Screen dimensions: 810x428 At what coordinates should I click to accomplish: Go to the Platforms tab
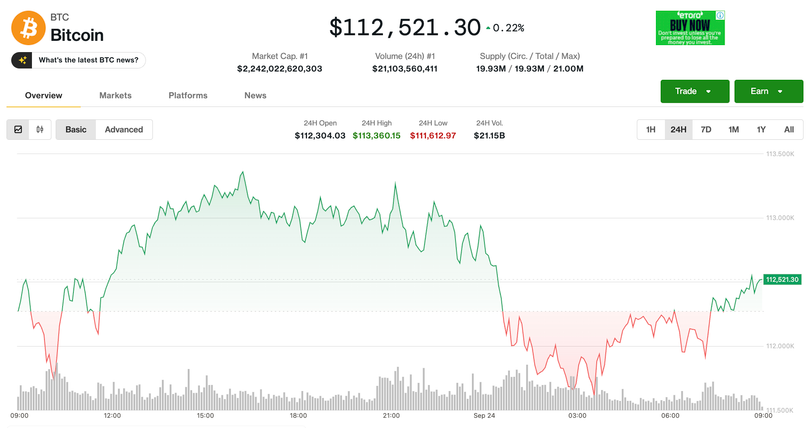[188, 95]
